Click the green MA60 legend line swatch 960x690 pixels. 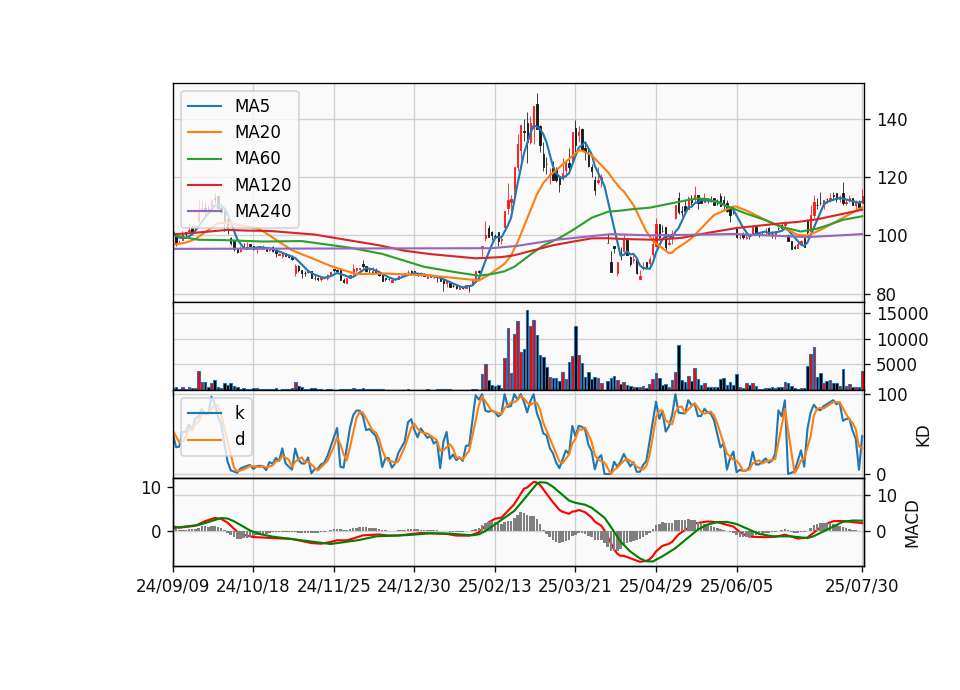click(204, 159)
